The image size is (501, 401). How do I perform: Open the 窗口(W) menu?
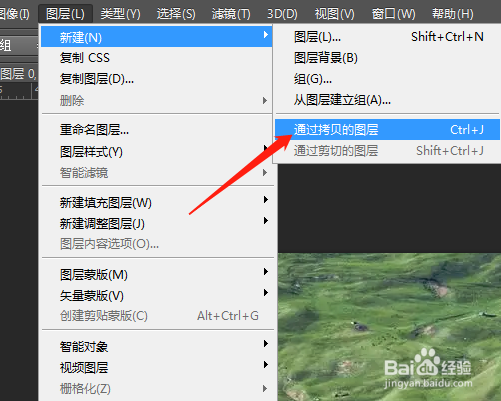pyautogui.click(x=393, y=14)
